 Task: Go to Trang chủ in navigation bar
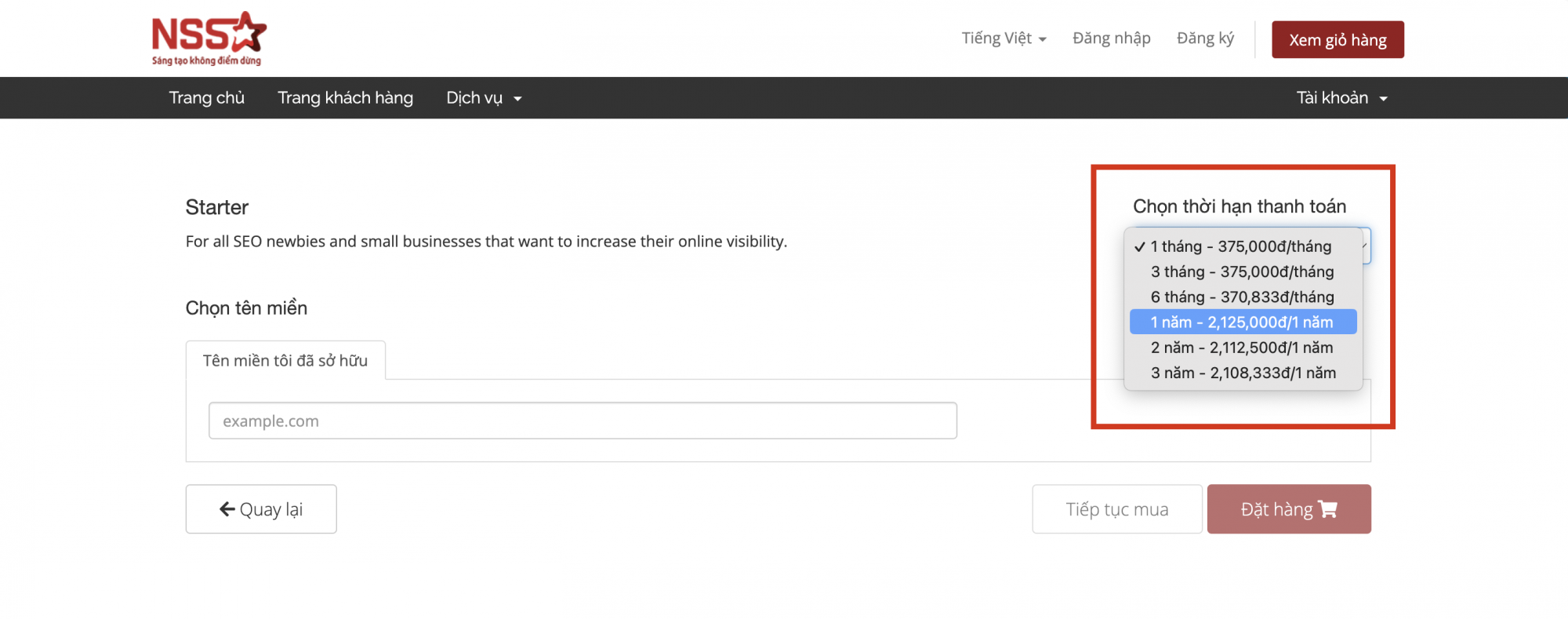[207, 98]
